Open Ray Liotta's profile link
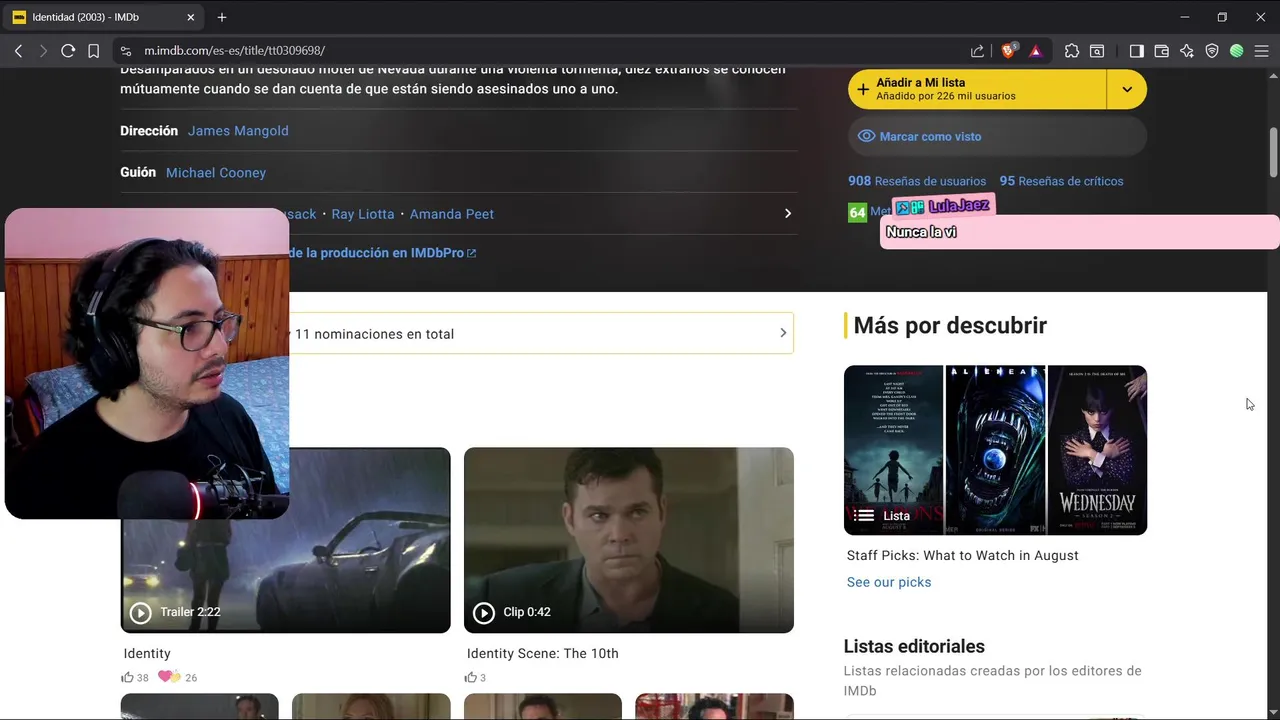This screenshot has height=720, width=1280. point(363,214)
